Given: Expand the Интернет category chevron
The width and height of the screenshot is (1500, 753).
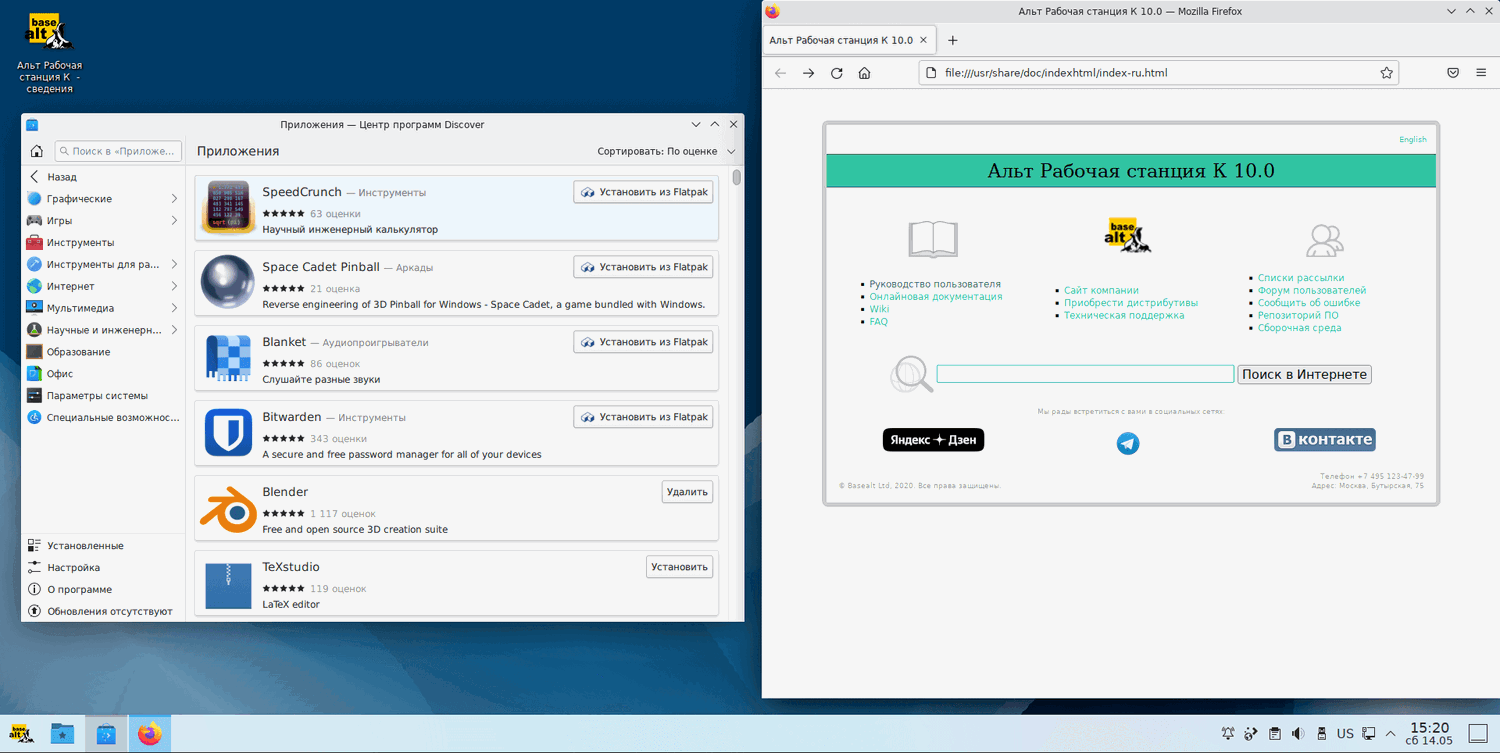Looking at the screenshot, I should click(x=174, y=286).
